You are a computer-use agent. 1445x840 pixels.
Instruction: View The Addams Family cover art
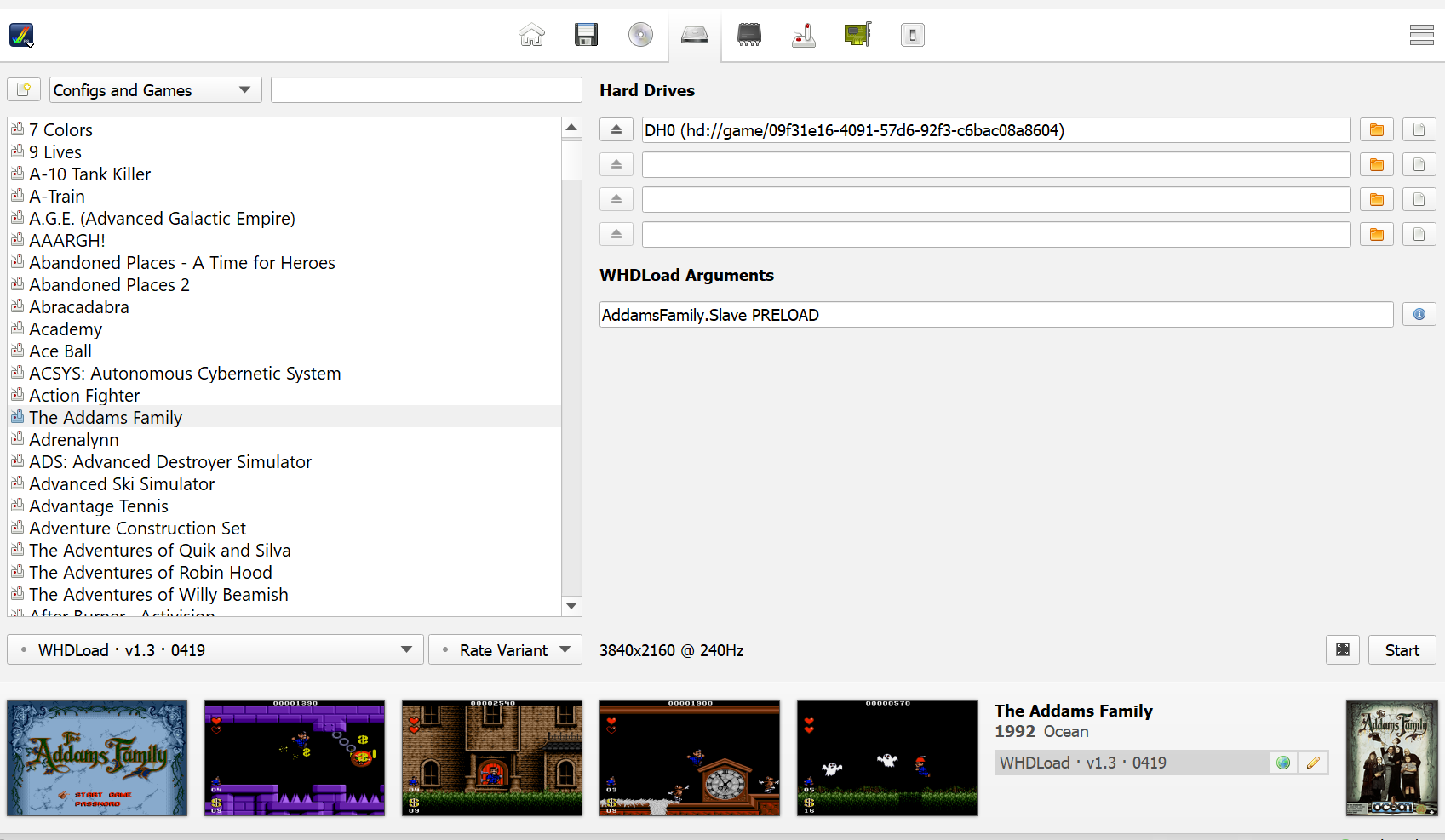tap(1392, 758)
